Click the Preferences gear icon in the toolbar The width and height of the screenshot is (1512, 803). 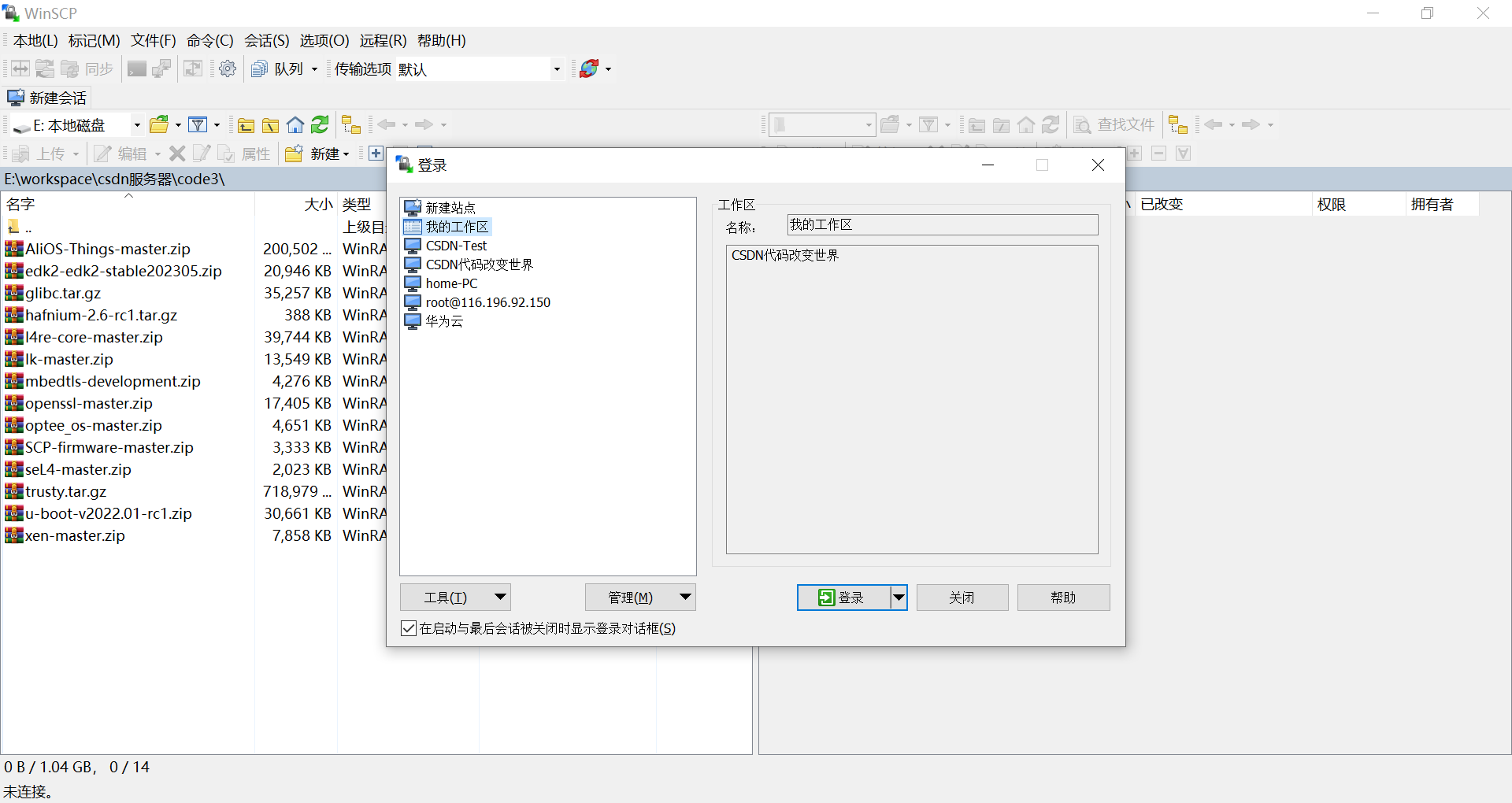228,69
